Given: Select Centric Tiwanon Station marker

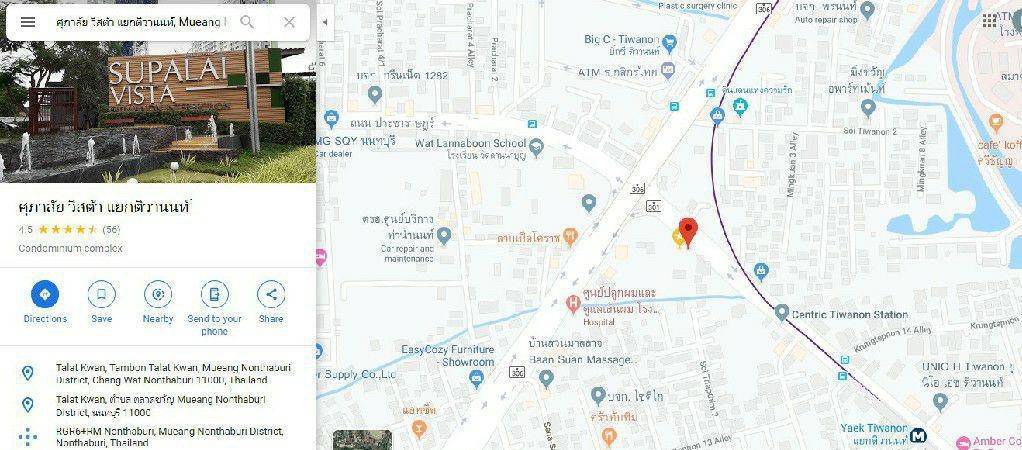Looking at the screenshot, I should click(782, 312).
